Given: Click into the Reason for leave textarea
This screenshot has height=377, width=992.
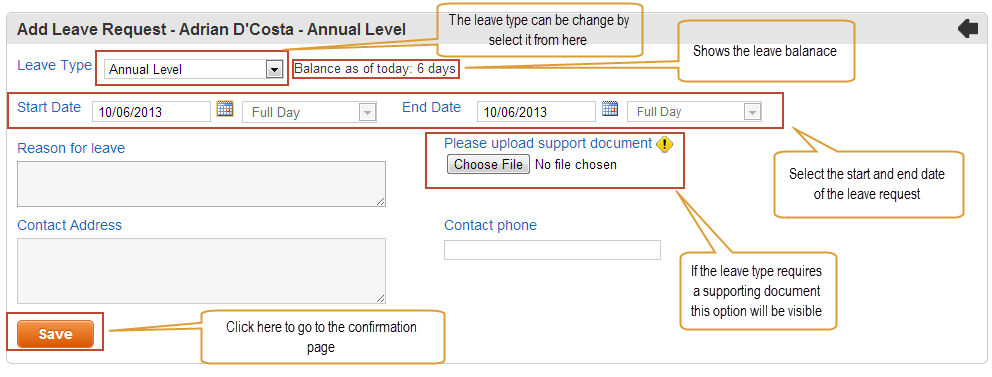Looking at the screenshot, I should click(x=201, y=183).
